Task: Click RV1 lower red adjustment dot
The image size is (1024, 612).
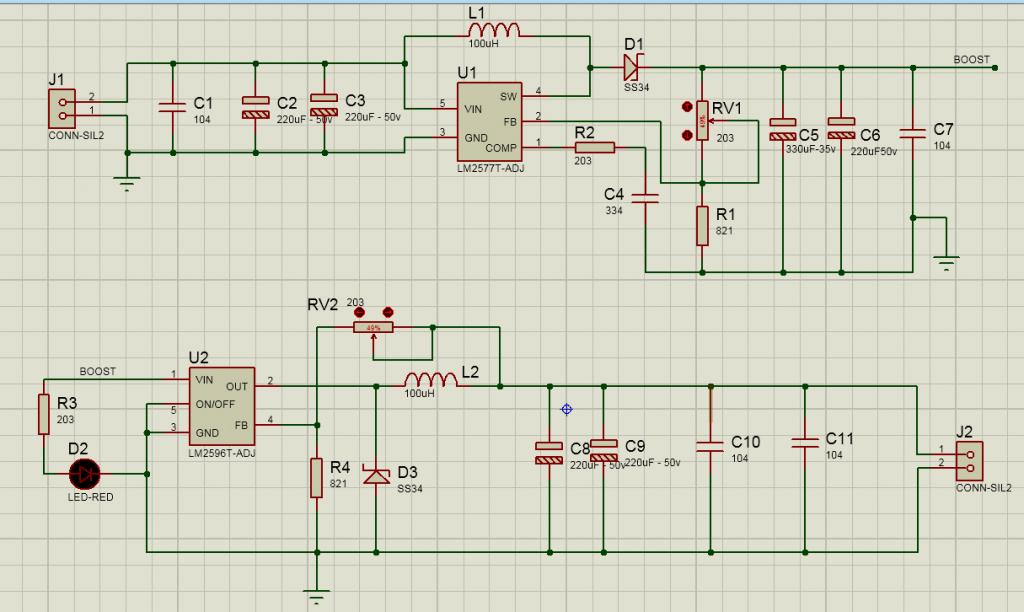Action: click(686, 135)
